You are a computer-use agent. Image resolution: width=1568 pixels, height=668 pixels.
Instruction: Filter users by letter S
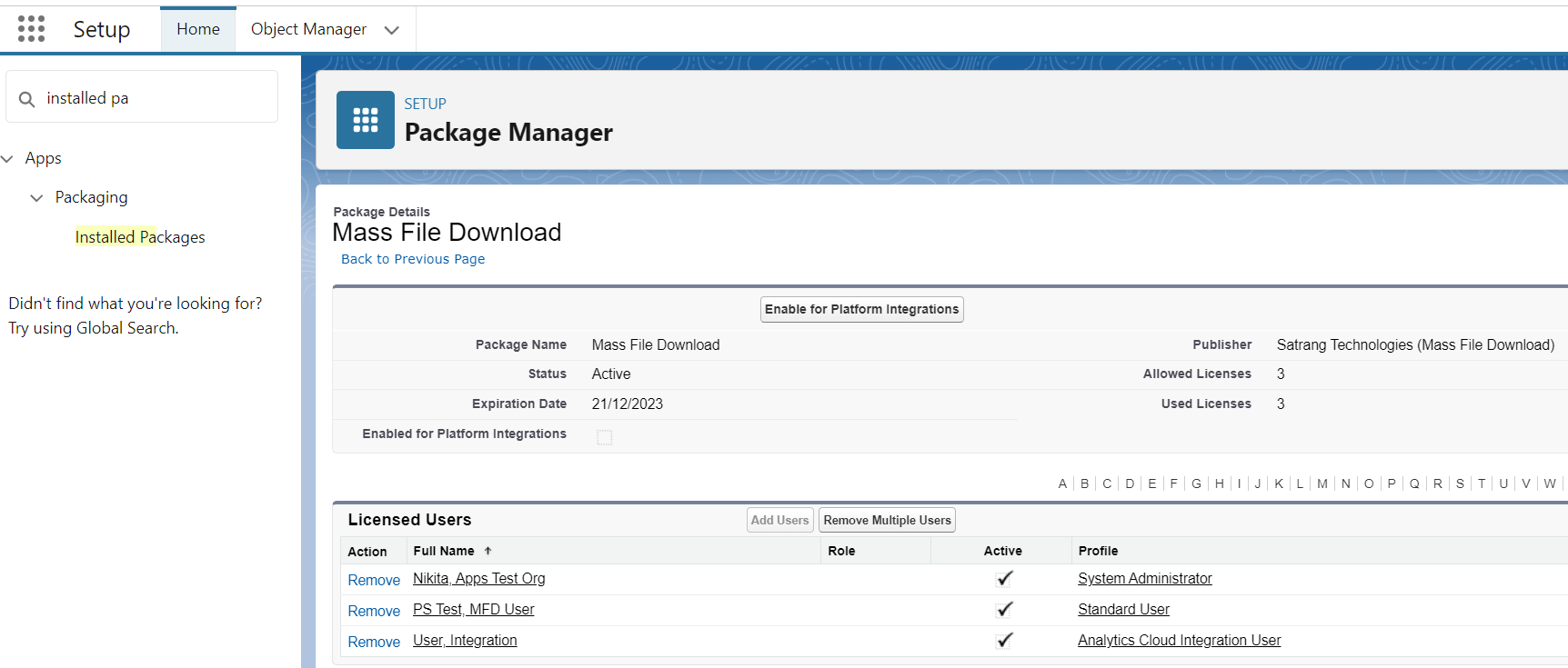[1460, 484]
